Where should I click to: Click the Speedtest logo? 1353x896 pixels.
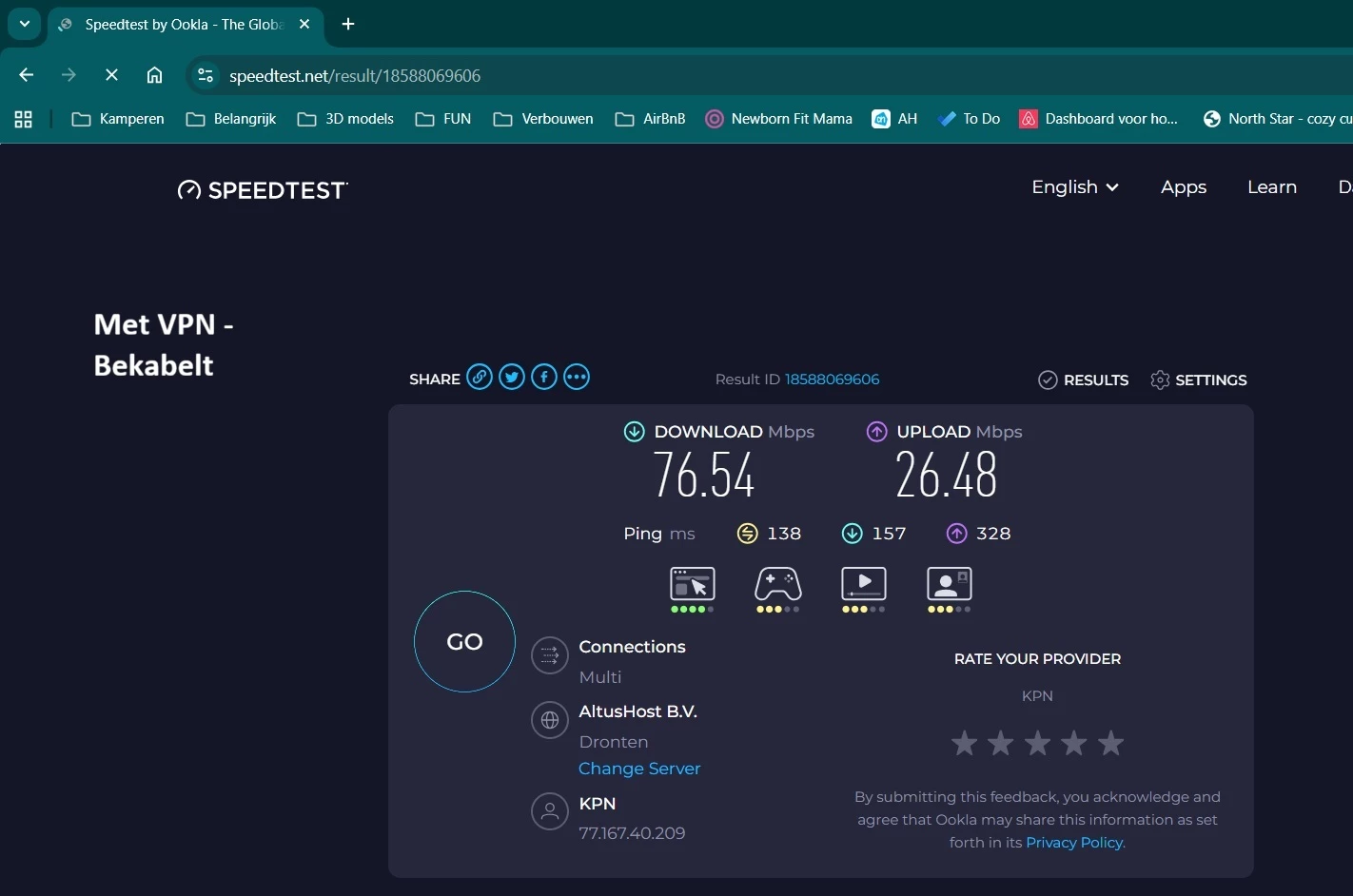263,190
